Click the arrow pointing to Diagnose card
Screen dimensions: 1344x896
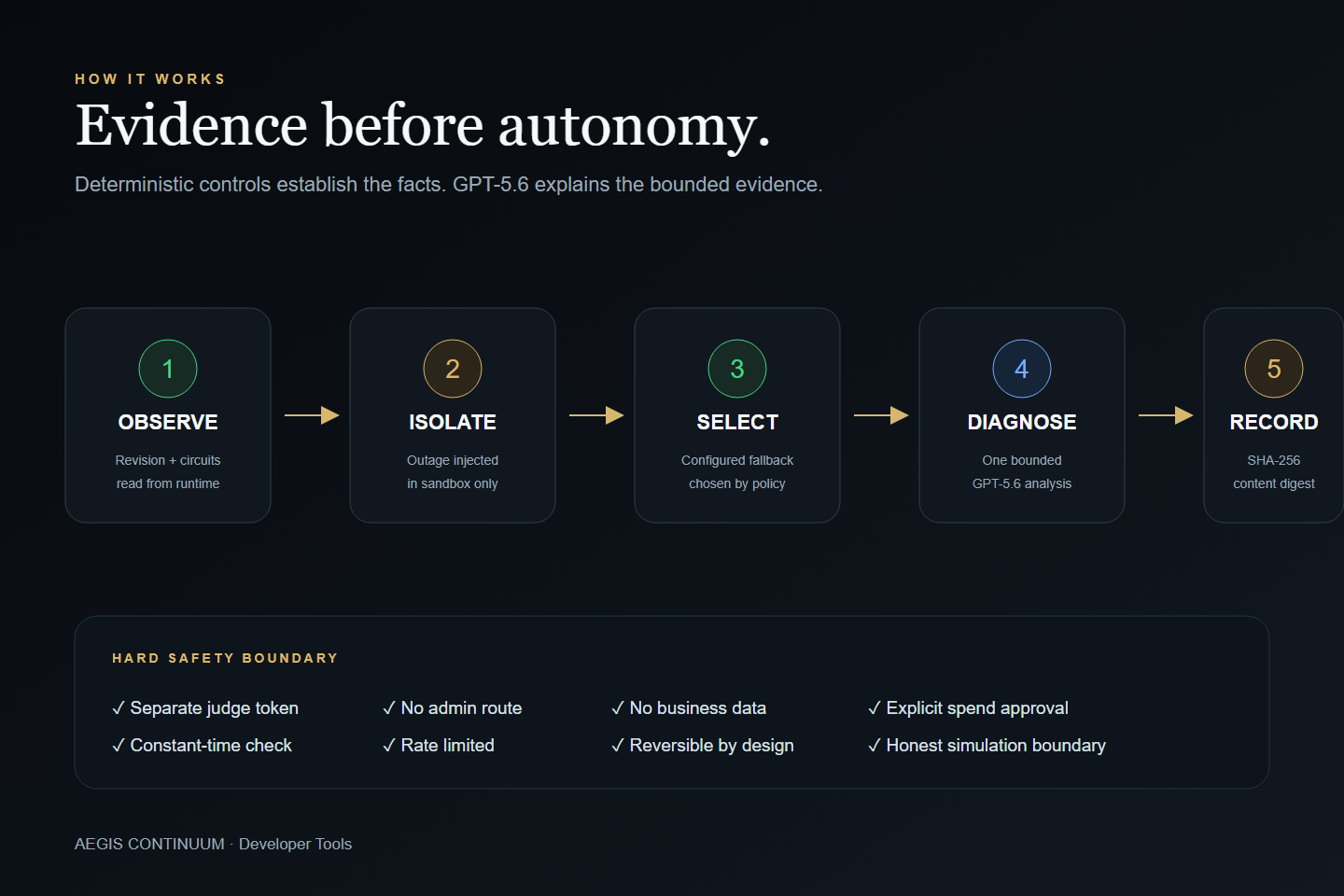pos(881,415)
